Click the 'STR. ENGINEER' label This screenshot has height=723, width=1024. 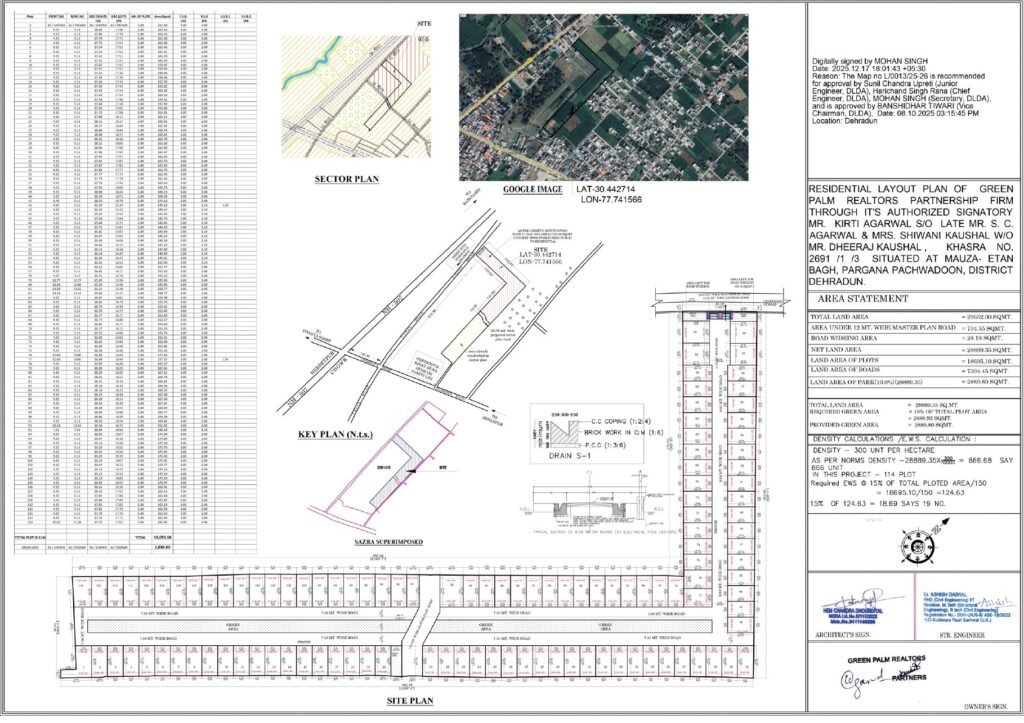pyautogui.click(x=961, y=635)
